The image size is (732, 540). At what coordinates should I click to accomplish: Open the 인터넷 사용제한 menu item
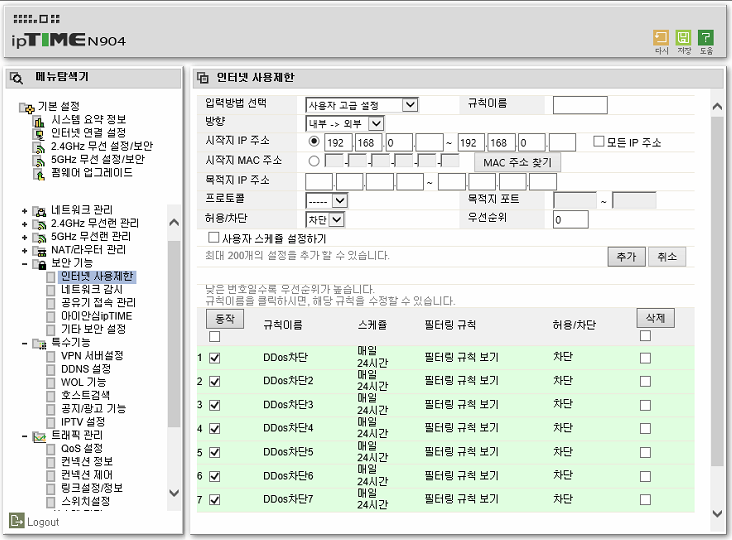97,276
